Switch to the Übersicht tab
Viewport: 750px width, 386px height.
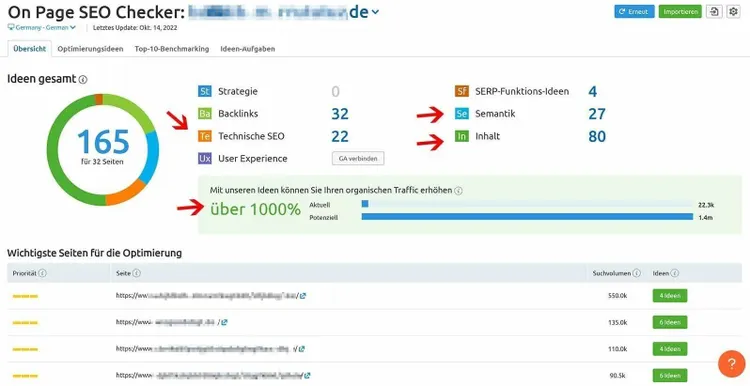click(x=30, y=49)
